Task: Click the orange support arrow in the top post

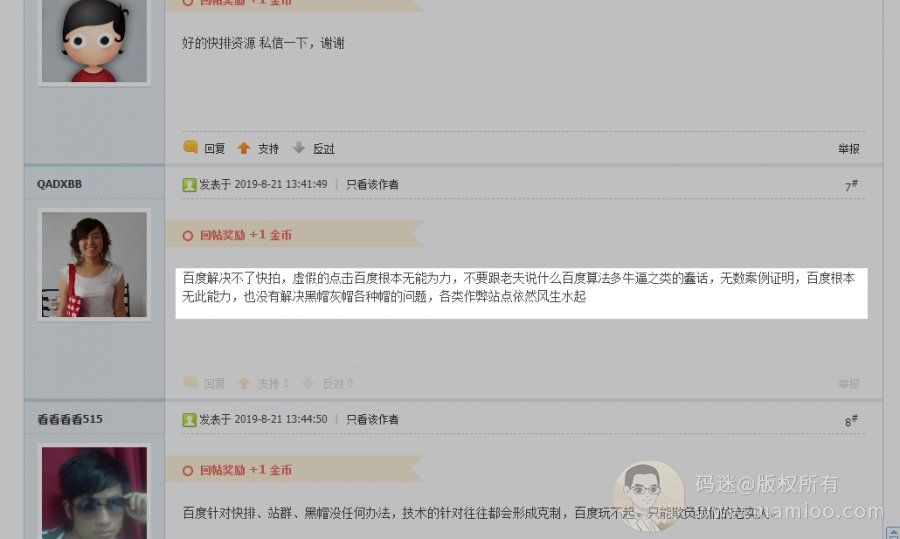Action: tap(243, 148)
